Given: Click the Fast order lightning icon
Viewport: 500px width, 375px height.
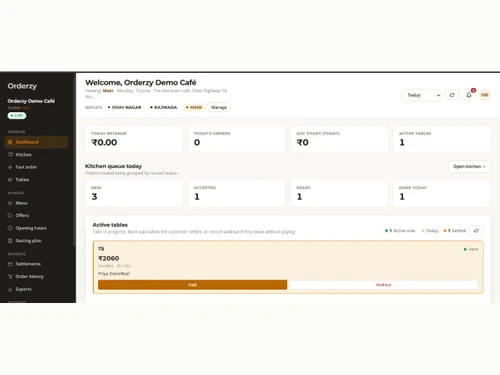Looking at the screenshot, I should [10, 167].
